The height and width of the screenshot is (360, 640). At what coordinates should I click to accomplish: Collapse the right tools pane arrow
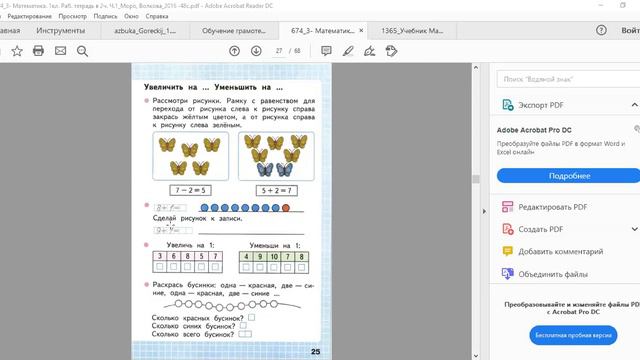[484, 211]
